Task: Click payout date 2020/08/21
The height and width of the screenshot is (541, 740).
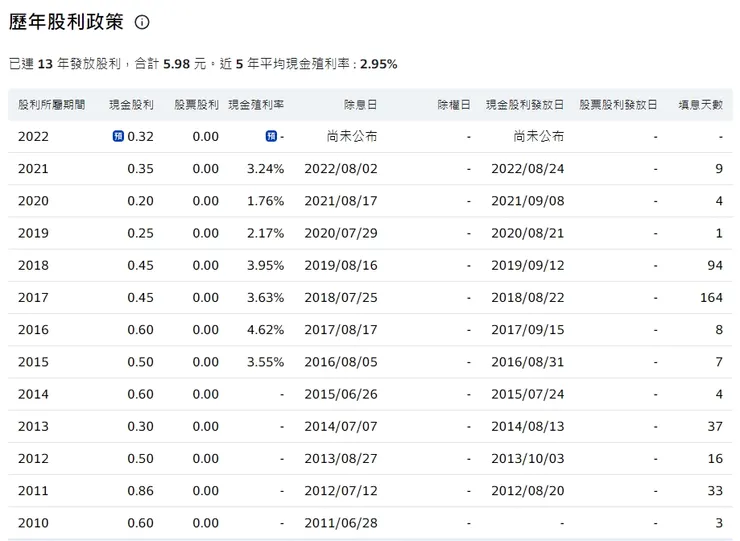Action: (x=528, y=233)
